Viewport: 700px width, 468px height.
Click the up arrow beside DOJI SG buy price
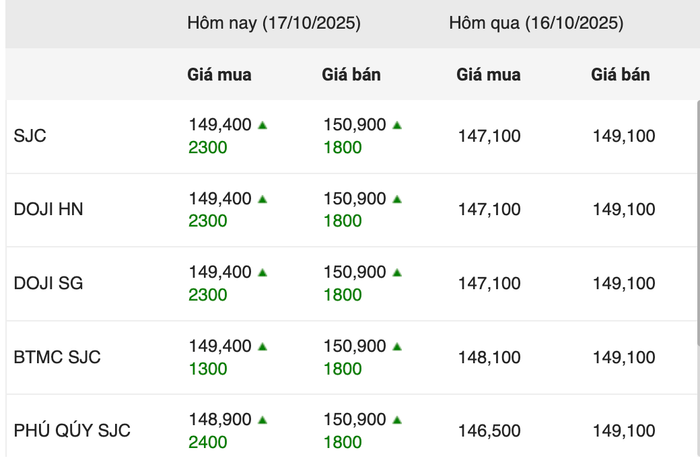262,273
